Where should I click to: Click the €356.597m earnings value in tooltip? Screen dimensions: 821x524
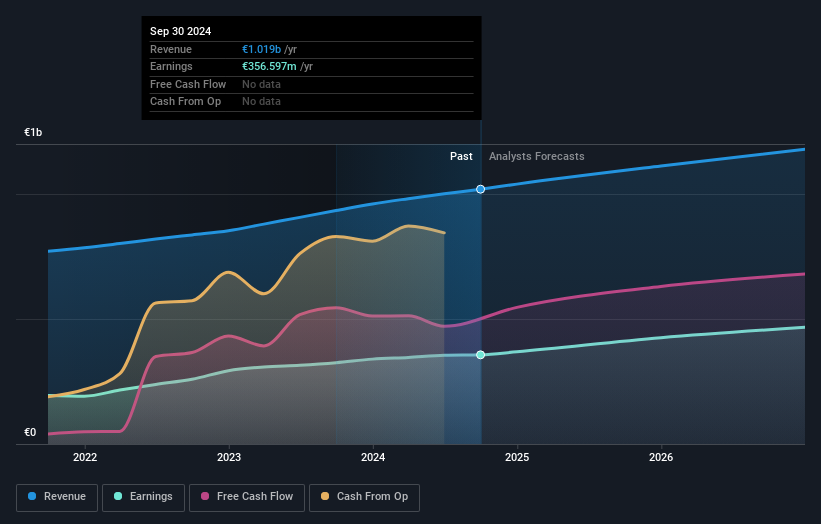[x=269, y=66]
